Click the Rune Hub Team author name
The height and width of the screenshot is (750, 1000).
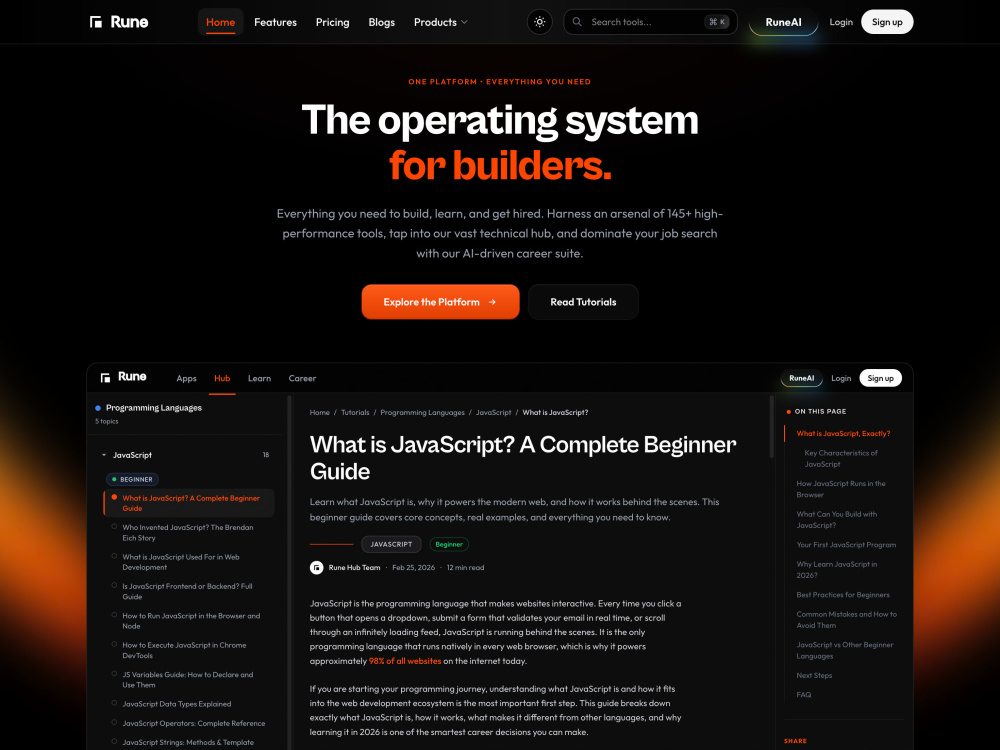pyautogui.click(x=355, y=568)
